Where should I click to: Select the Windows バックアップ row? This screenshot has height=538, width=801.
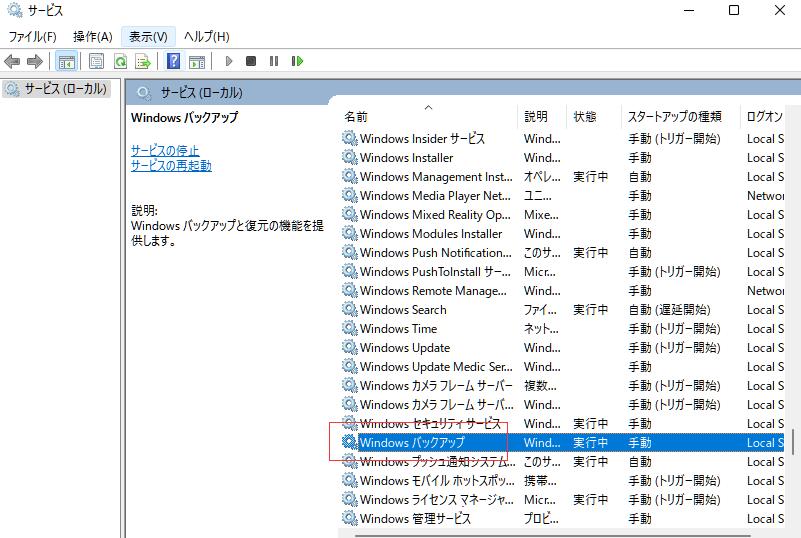(562, 442)
